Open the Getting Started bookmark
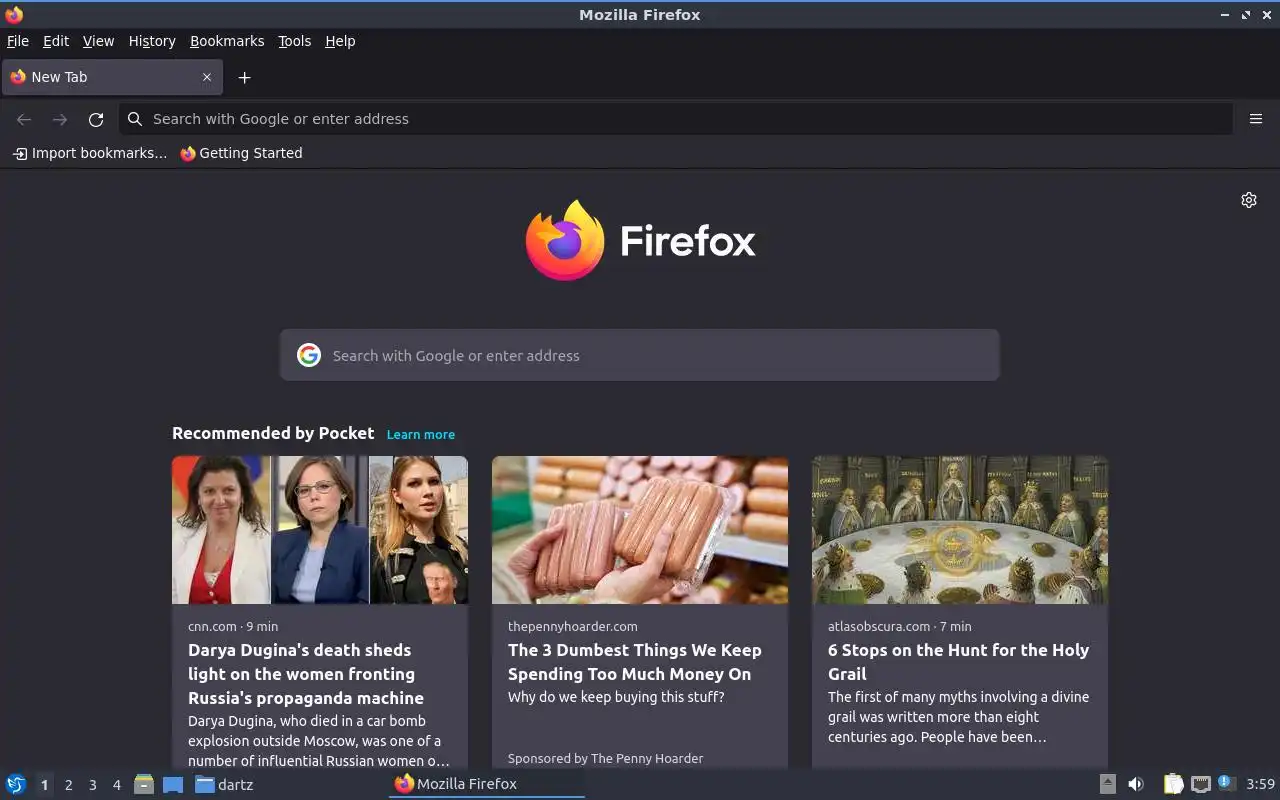 tap(241, 153)
